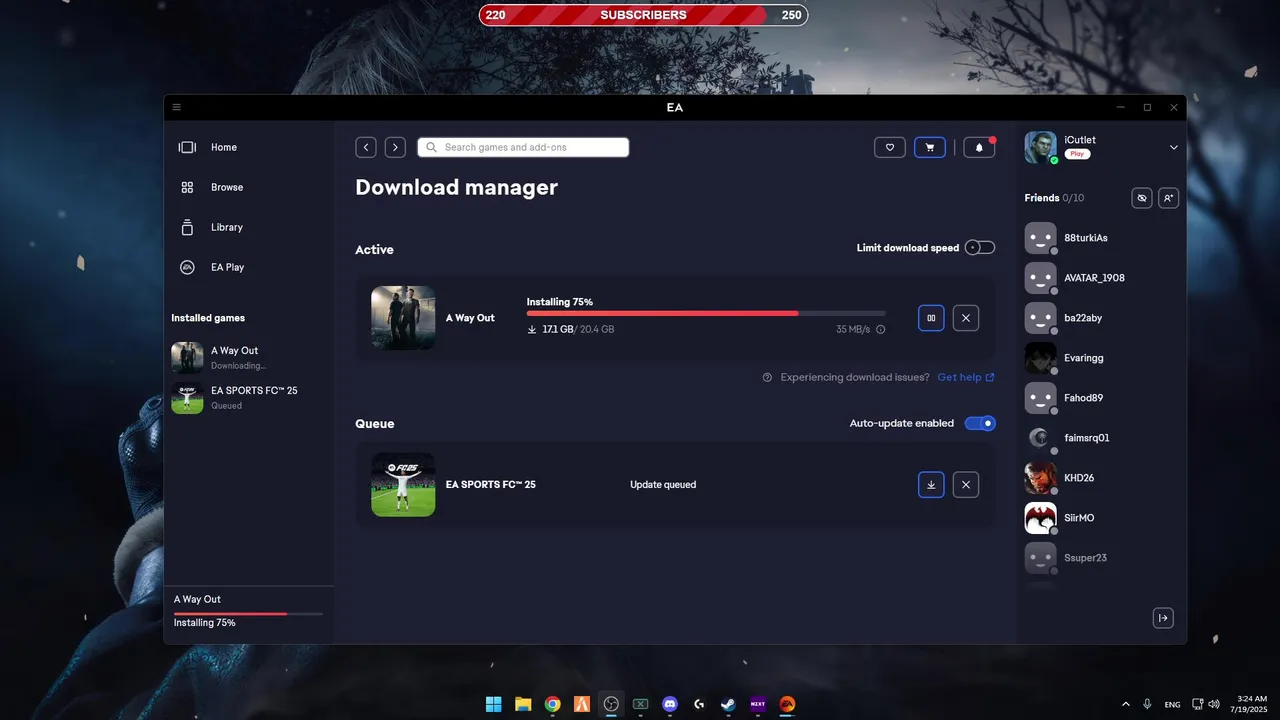
Task: Open Discord from taskbar
Action: pyautogui.click(x=670, y=704)
